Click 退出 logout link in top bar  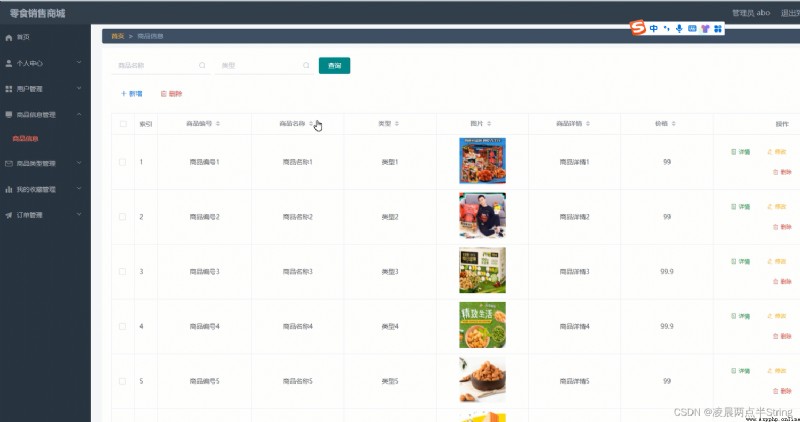[x=790, y=13]
